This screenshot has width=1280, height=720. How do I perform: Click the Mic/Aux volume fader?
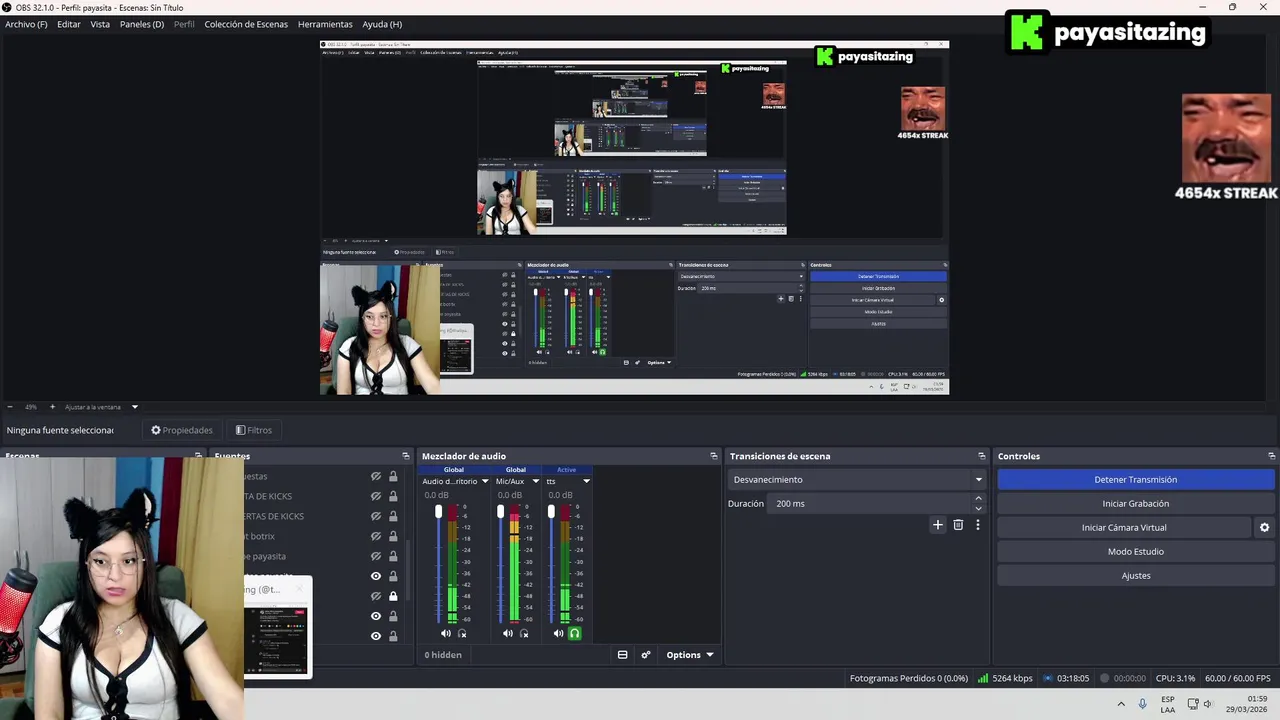(x=500, y=512)
